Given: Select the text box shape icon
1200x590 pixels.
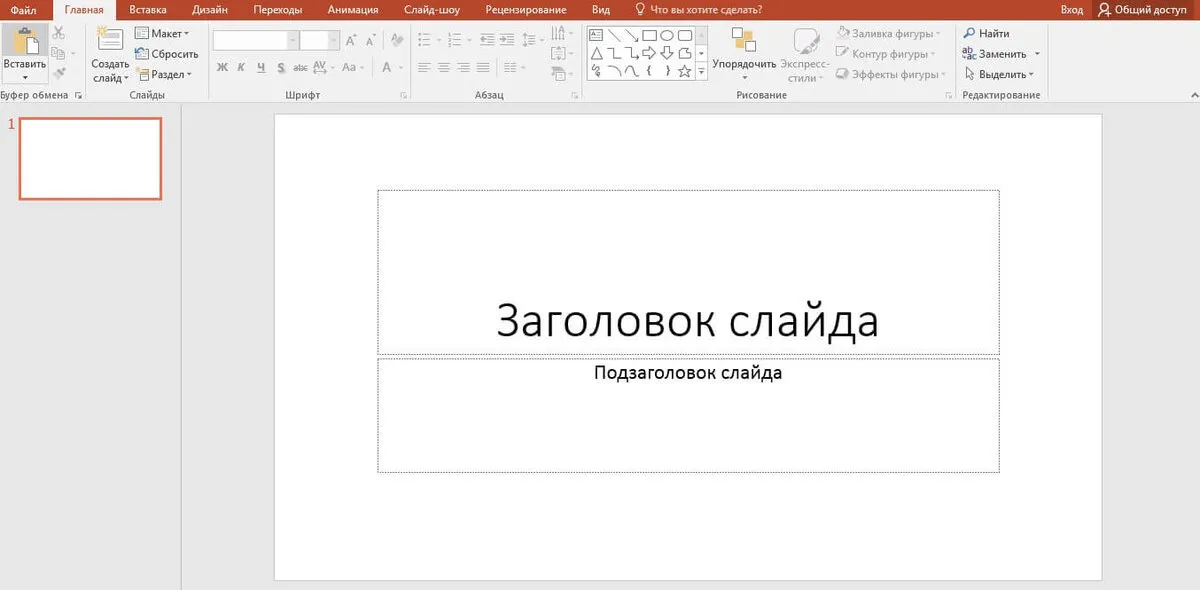Looking at the screenshot, I should coord(596,35).
